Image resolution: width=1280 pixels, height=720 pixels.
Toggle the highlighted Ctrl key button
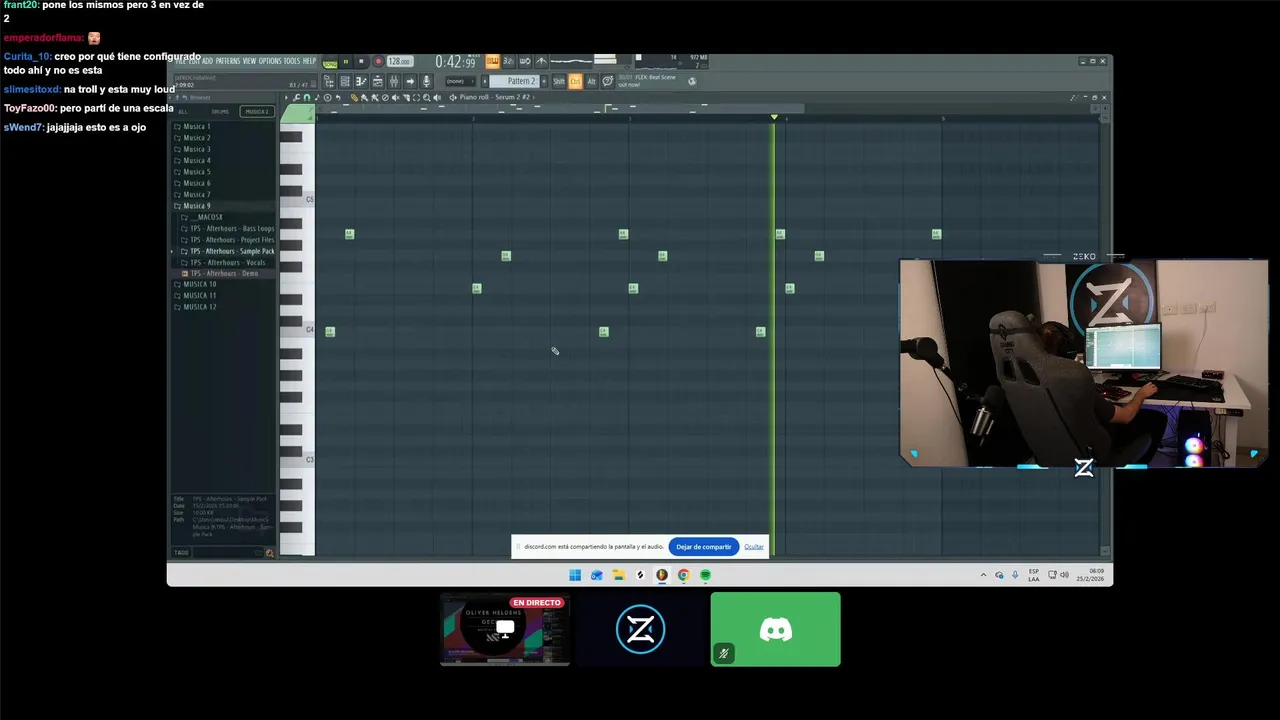[x=575, y=81]
